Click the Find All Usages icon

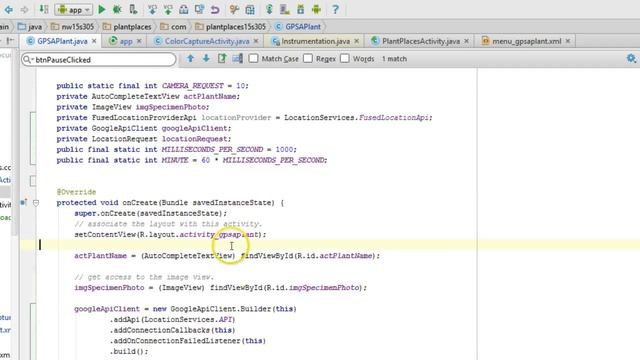tap(222, 59)
